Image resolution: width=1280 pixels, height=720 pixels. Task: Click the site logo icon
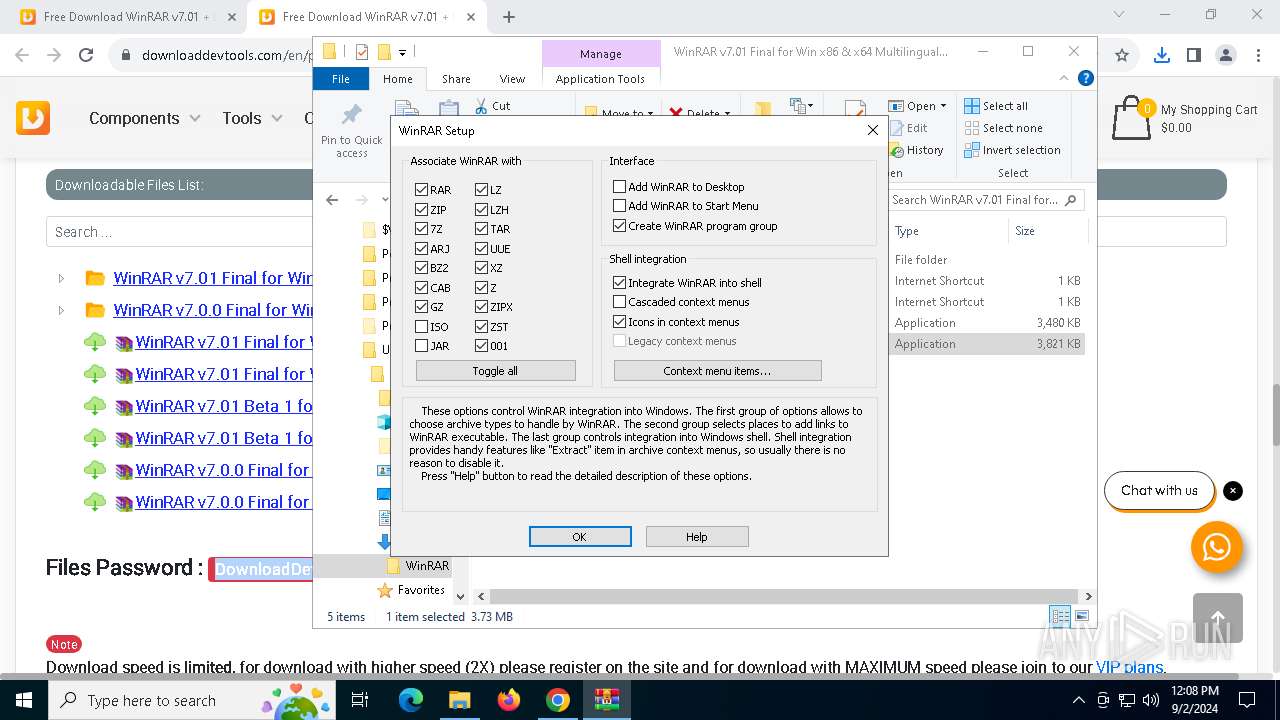[33, 118]
